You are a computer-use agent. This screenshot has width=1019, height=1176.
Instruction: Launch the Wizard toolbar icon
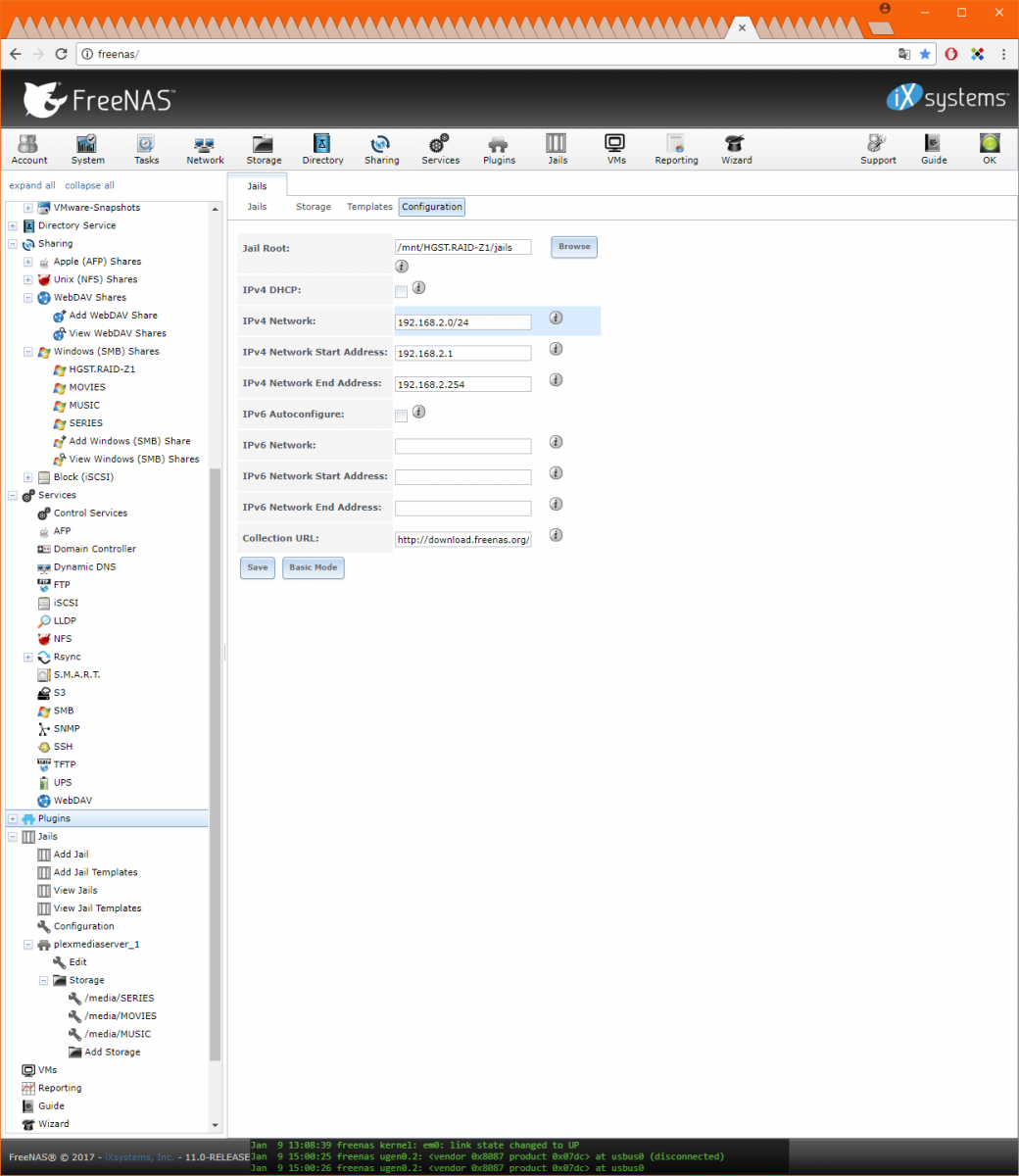point(736,149)
